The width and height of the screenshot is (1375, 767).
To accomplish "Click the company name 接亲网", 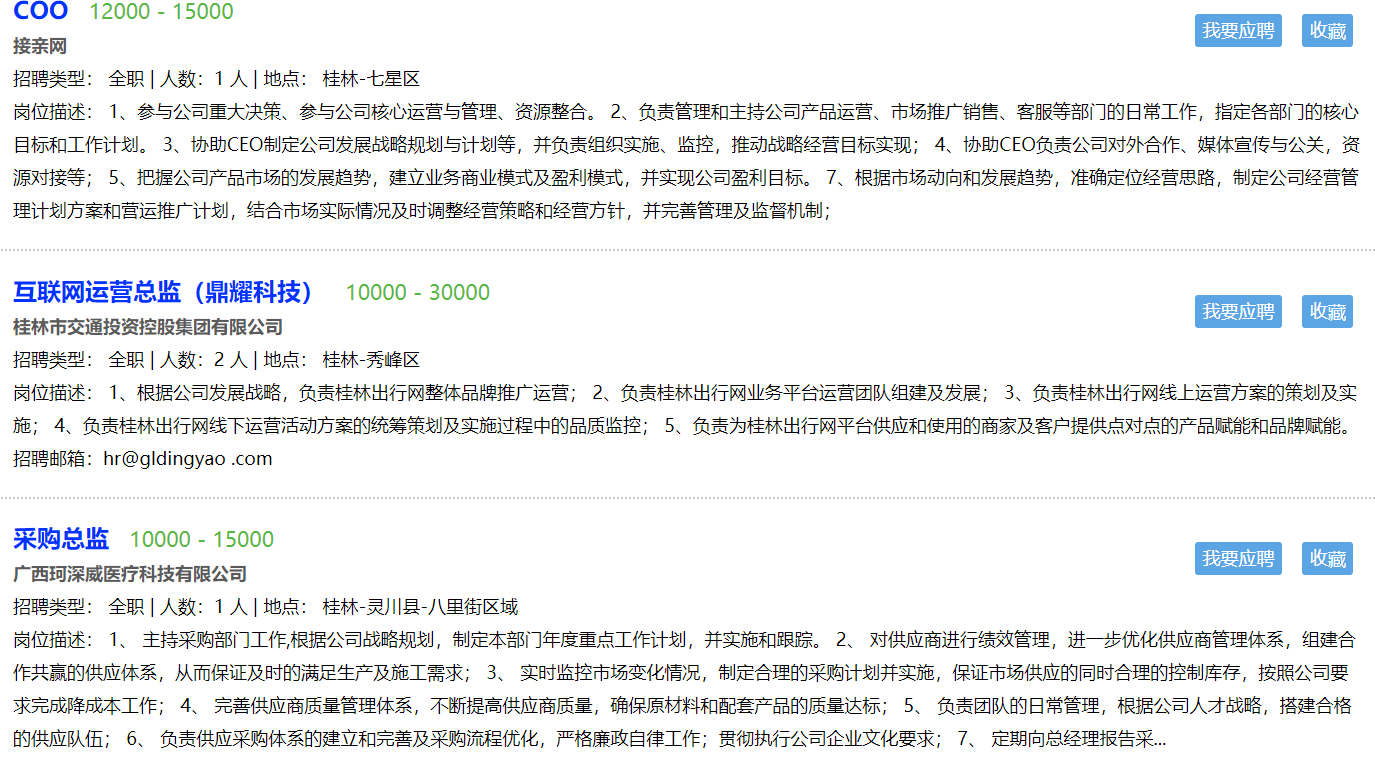I will (x=40, y=46).
